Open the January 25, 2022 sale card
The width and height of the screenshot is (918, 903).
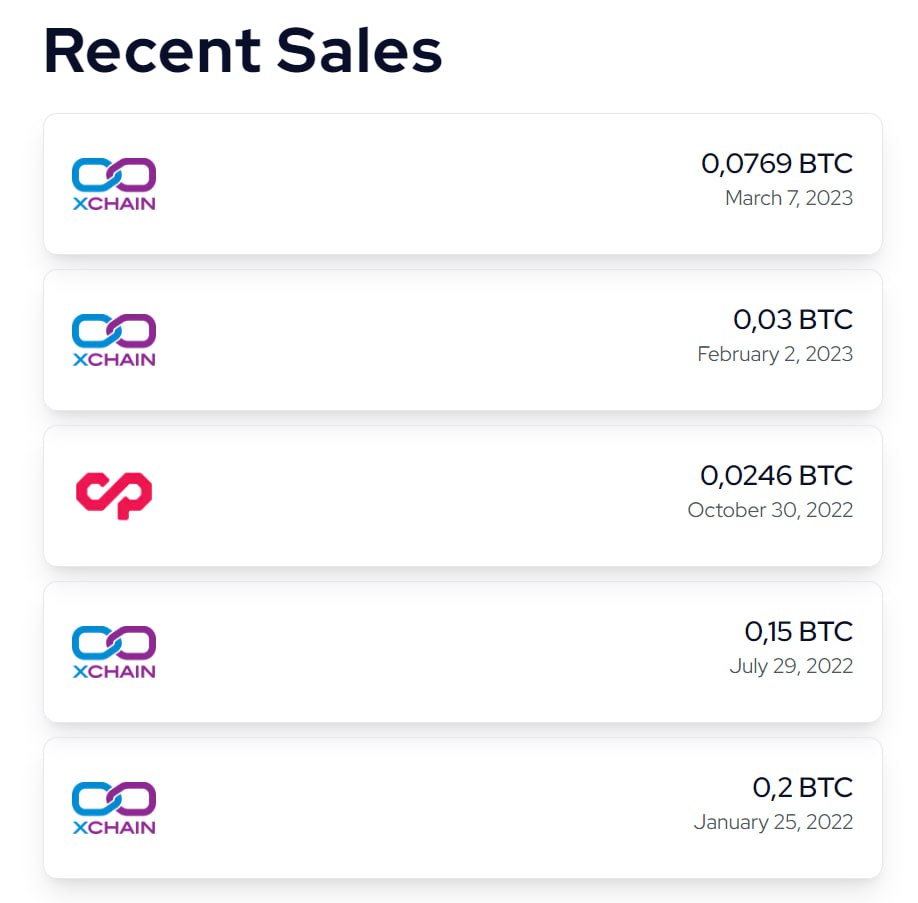463,808
